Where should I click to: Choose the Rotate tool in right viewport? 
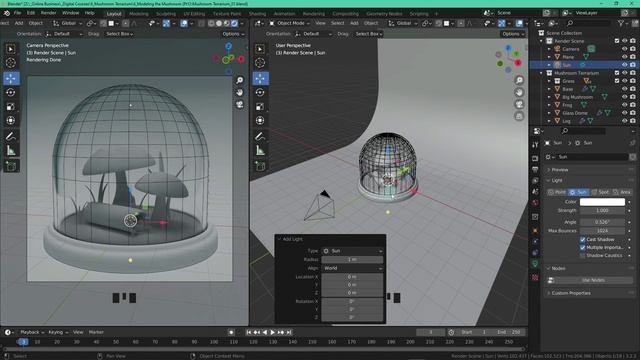(260, 92)
